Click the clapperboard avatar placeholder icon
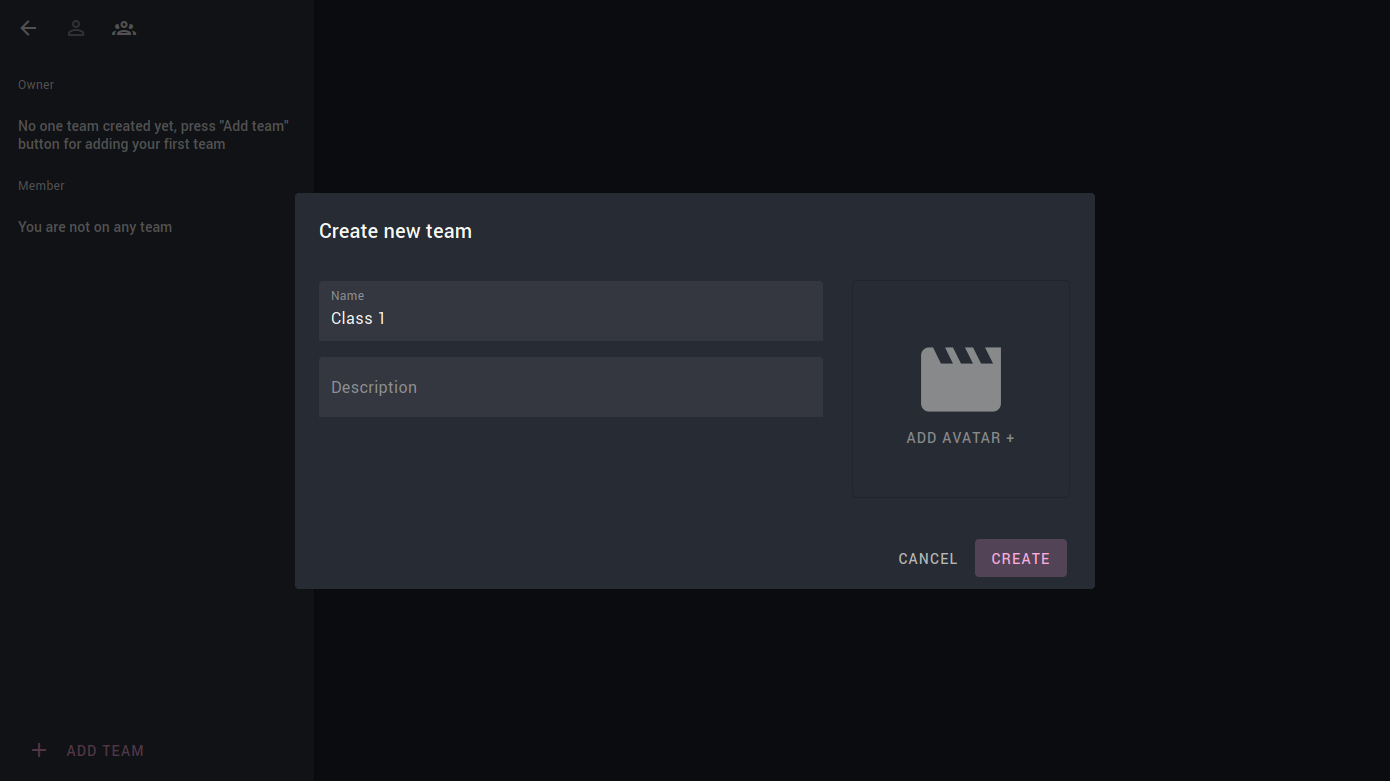Screen dimensions: 1390x781 click(960, 379)
